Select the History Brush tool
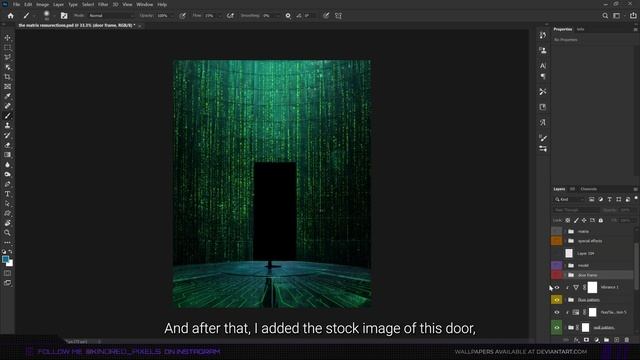Screen dimensions: 640x360 click(x=7, y=135)
